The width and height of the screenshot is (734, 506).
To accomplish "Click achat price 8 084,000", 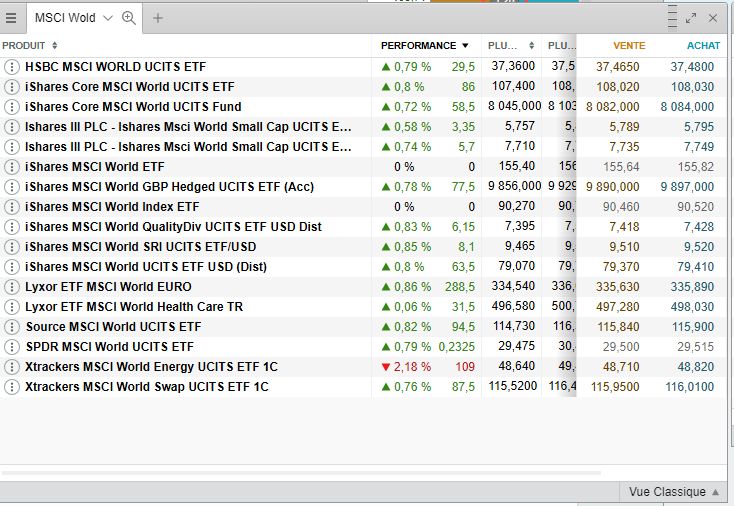I will 687,107.
